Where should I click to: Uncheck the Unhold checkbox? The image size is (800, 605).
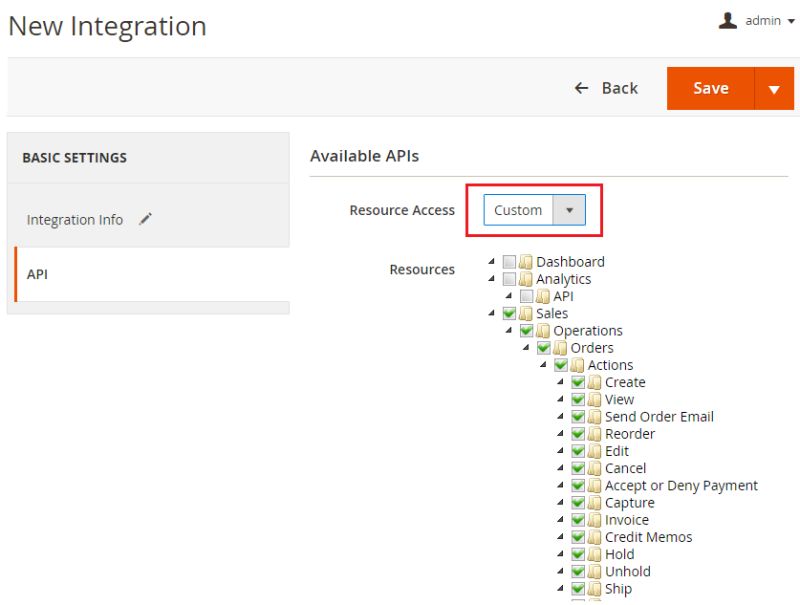click(578, 571)
